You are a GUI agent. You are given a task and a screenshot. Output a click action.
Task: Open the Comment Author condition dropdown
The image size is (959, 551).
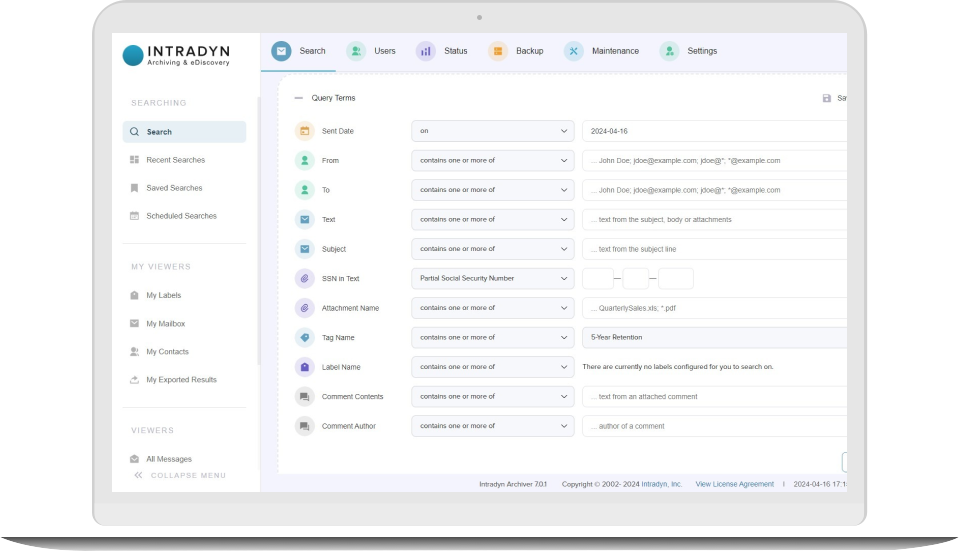[x=493, y=426]
